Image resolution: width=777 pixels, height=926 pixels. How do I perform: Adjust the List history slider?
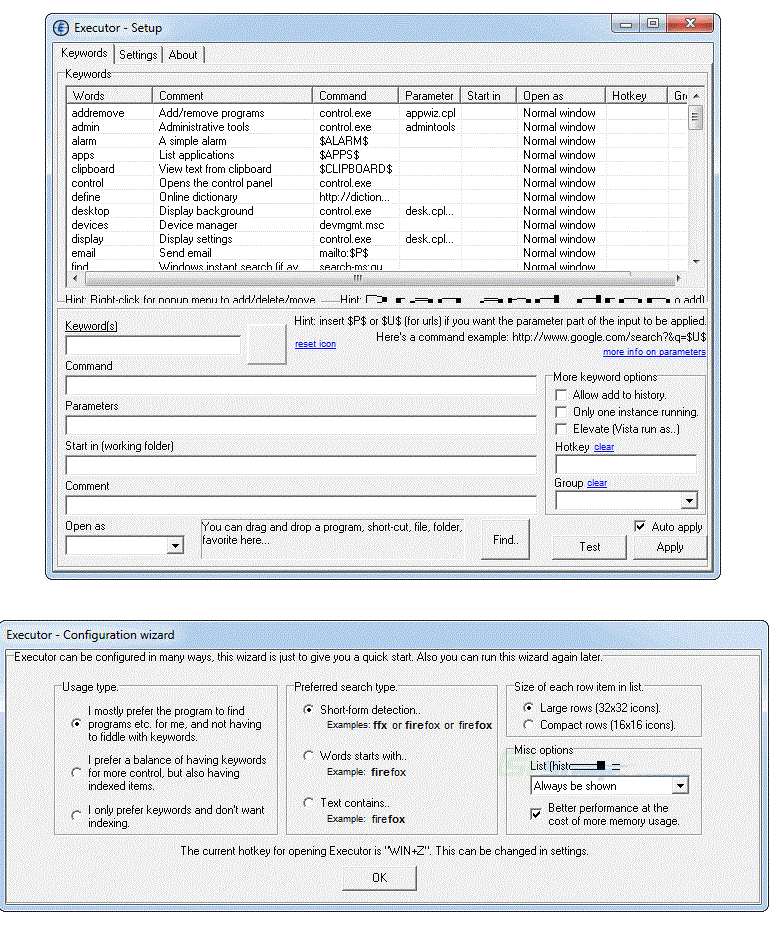[599, 766]
